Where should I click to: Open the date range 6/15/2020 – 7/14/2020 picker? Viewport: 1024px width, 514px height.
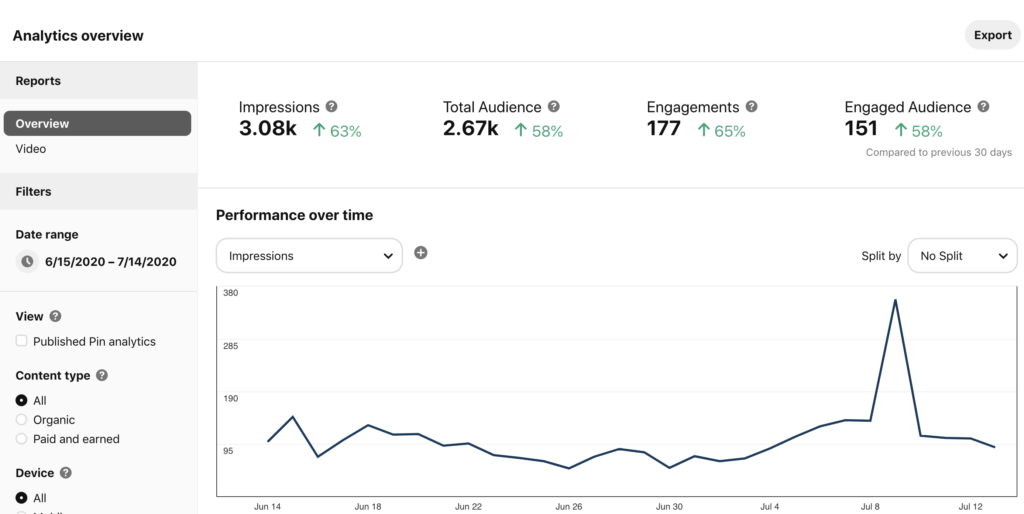point(111,262)
